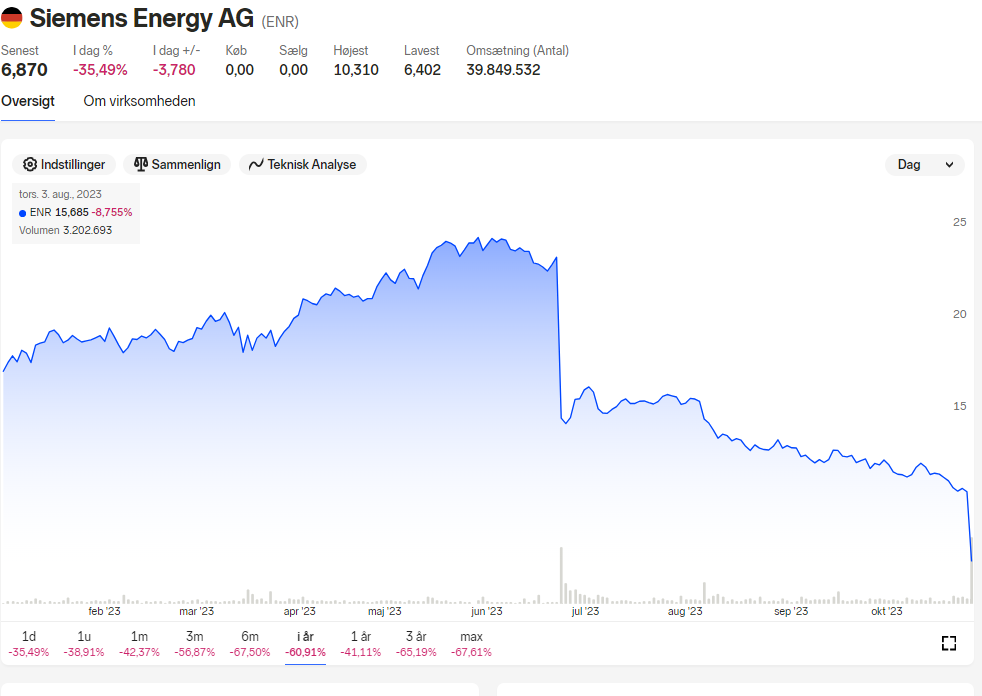Open the Indstillinger gear icon
Viewport: 982px width, 696px height.
pyautogui.click(x=29, y=164)
